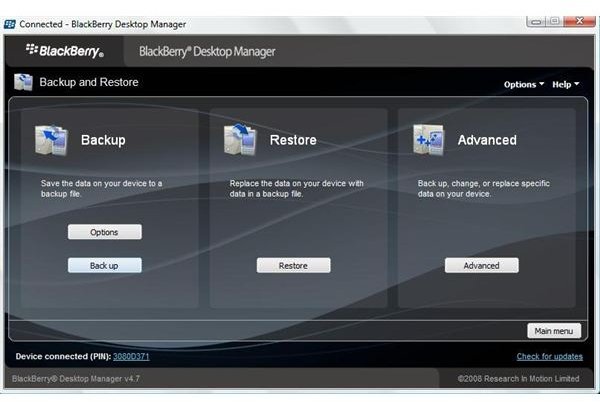Click "©2008 Research In Motion Limited" text

(518, 379)
